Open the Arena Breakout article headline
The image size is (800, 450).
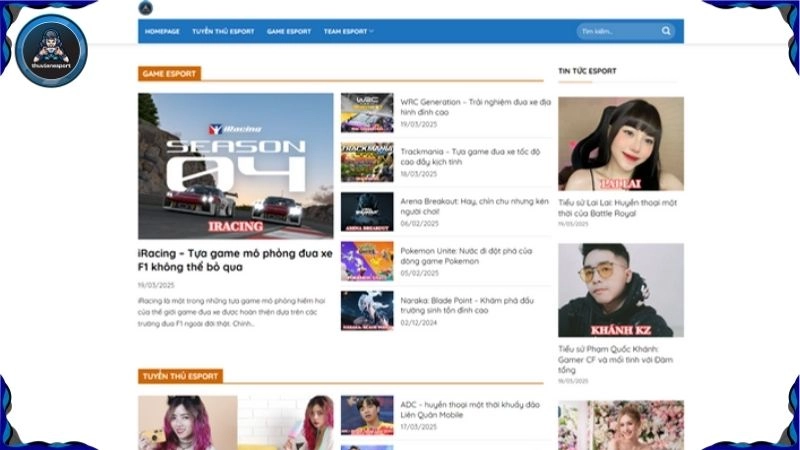pyautogui.click(x=474, y=206)
